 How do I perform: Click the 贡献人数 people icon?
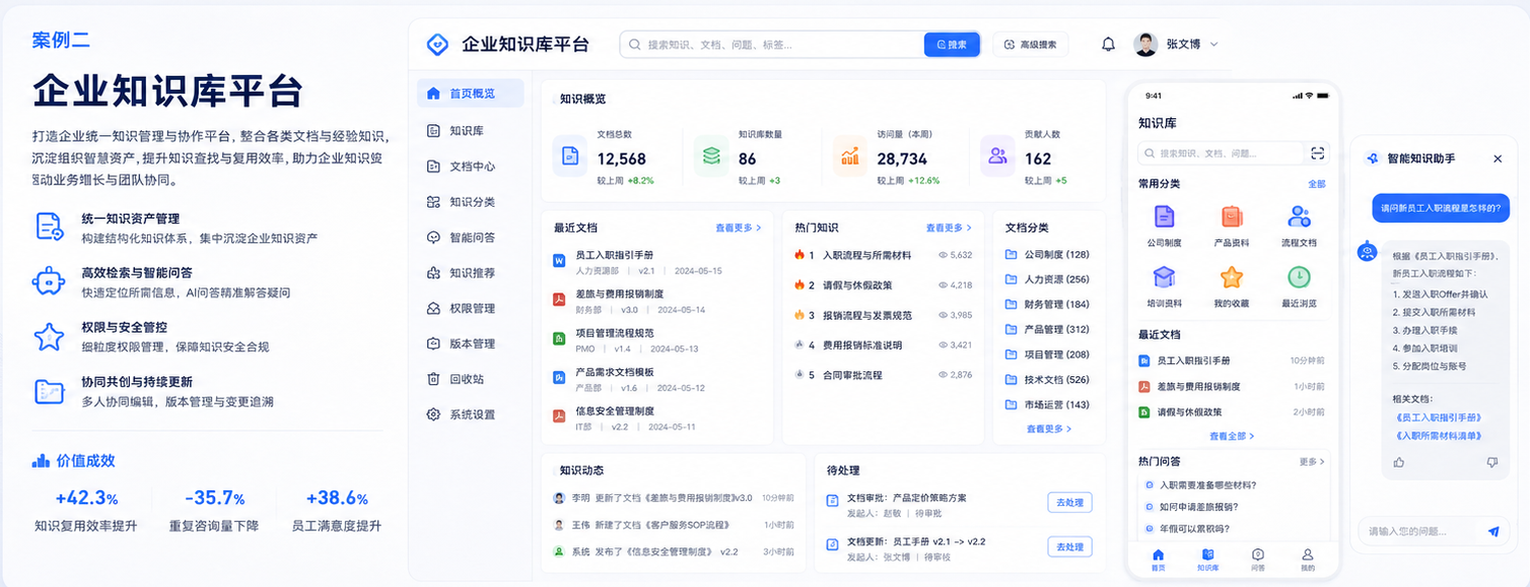[997, 156]
